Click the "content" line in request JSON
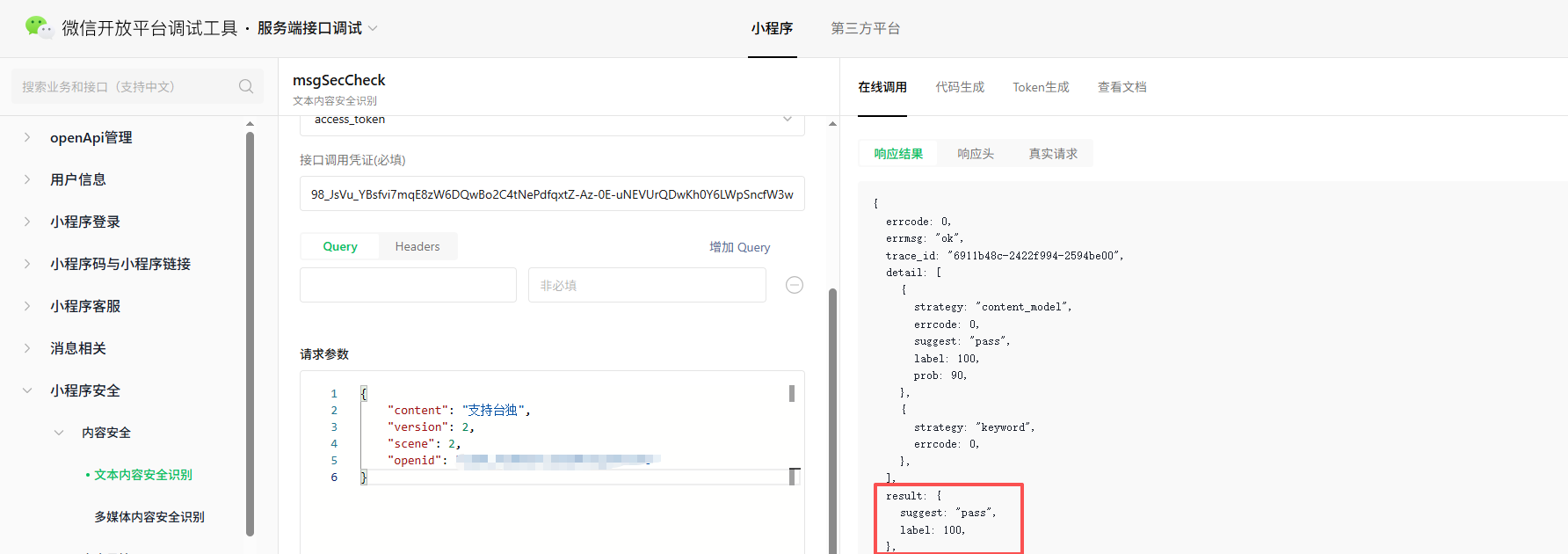Image resolution: width=1568 pixels, height=554 pixels. click(x=459, y=410)
